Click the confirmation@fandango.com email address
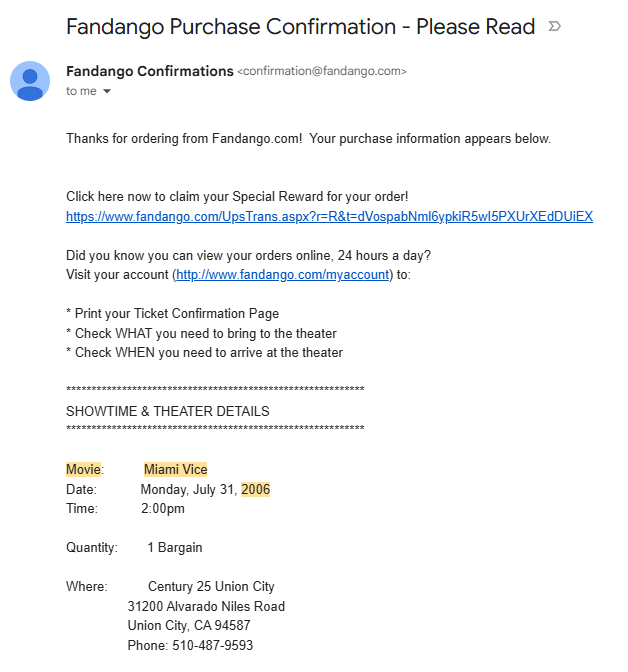 (x=322, y=71)
